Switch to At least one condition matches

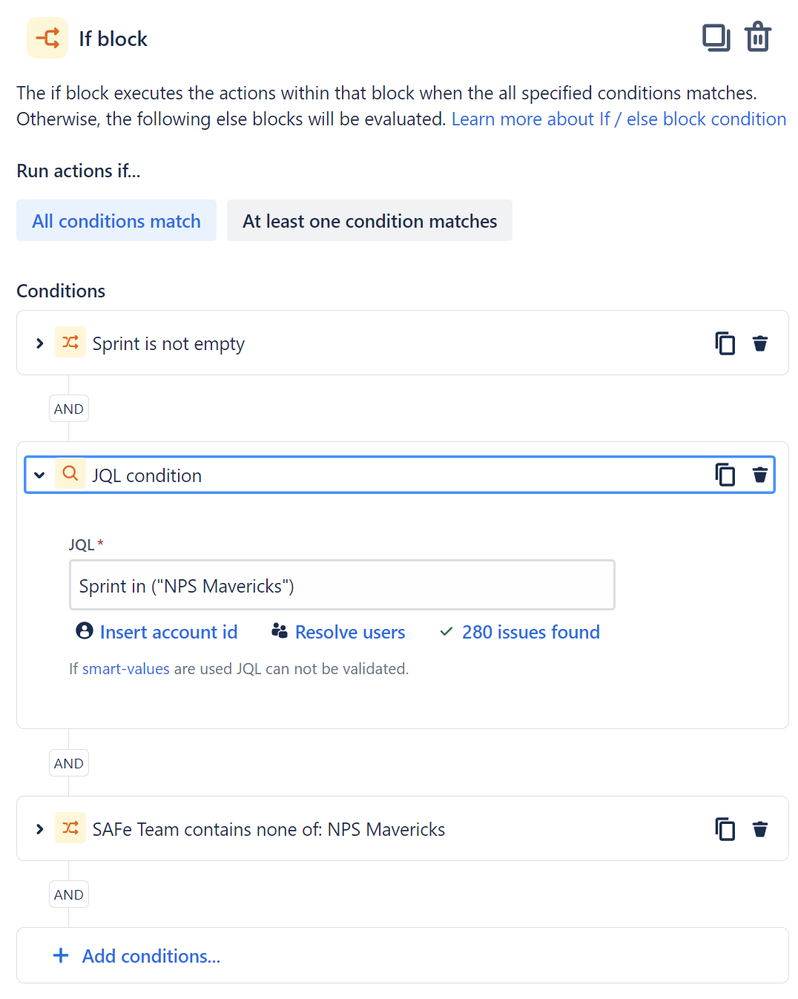click(x=369, y=220)
